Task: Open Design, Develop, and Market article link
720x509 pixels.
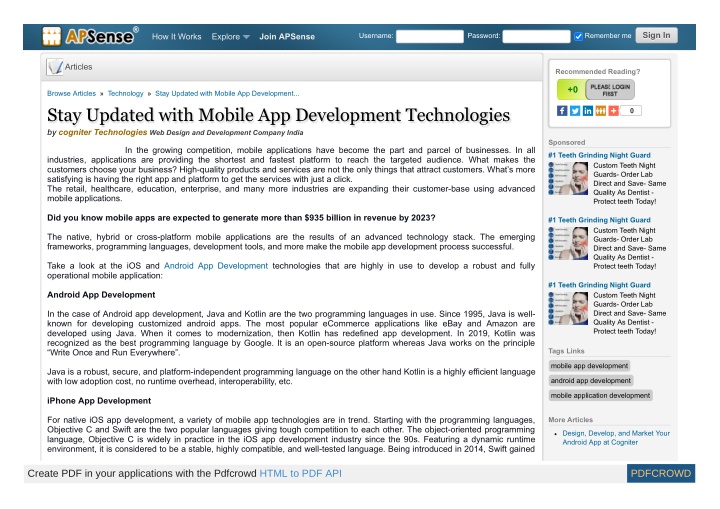Action: [x=616, y=438]
